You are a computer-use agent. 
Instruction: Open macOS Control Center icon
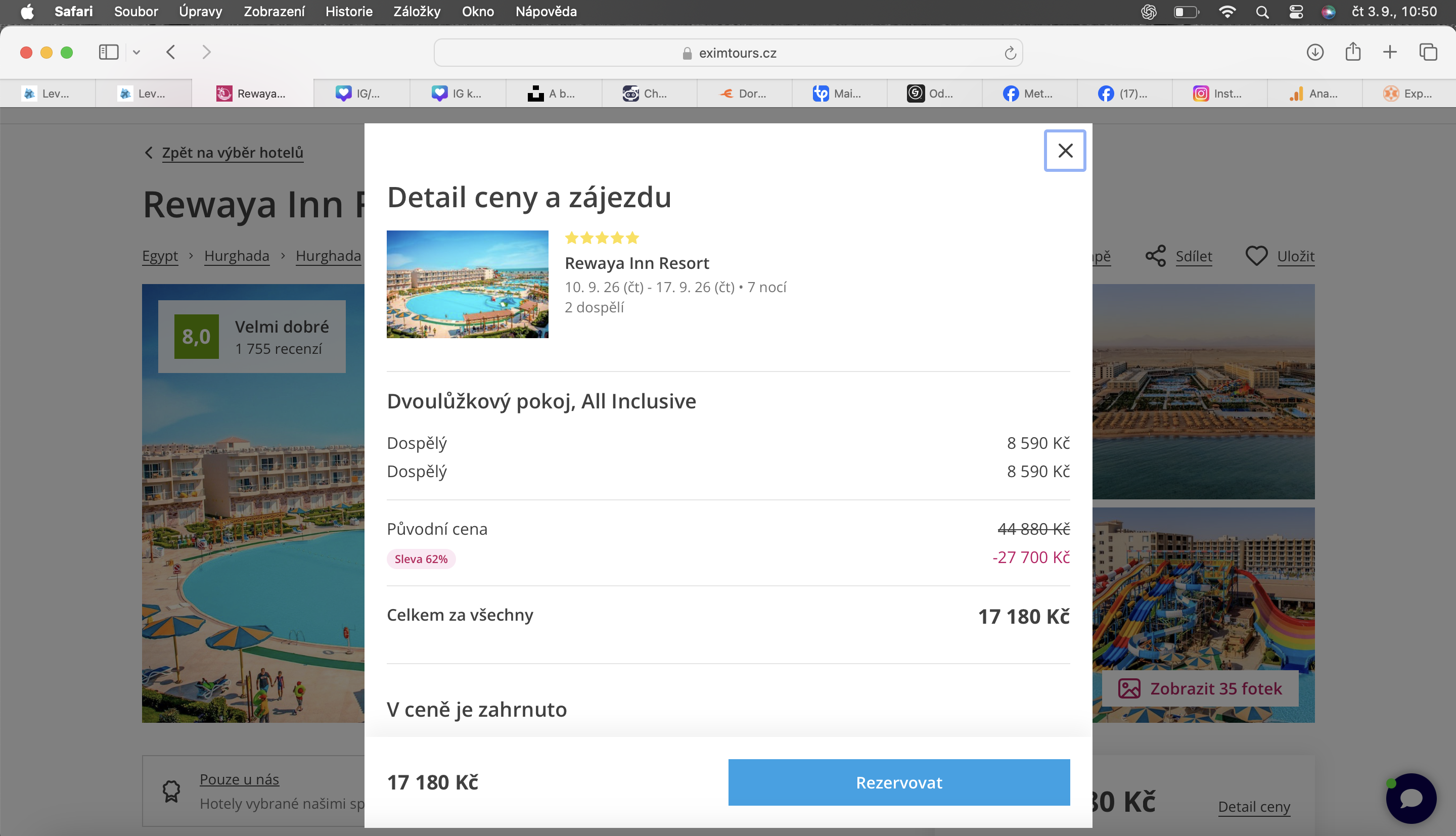pos(1296,12)
